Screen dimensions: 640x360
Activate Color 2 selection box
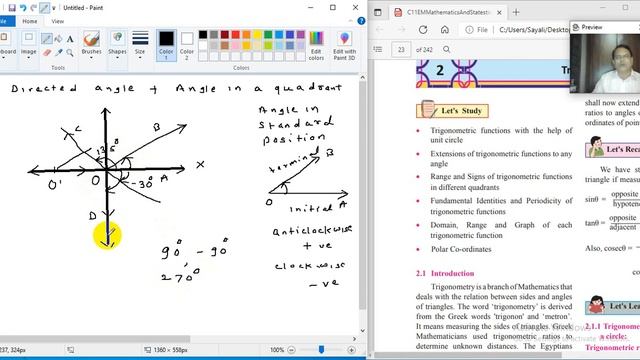tap(187, 45)
